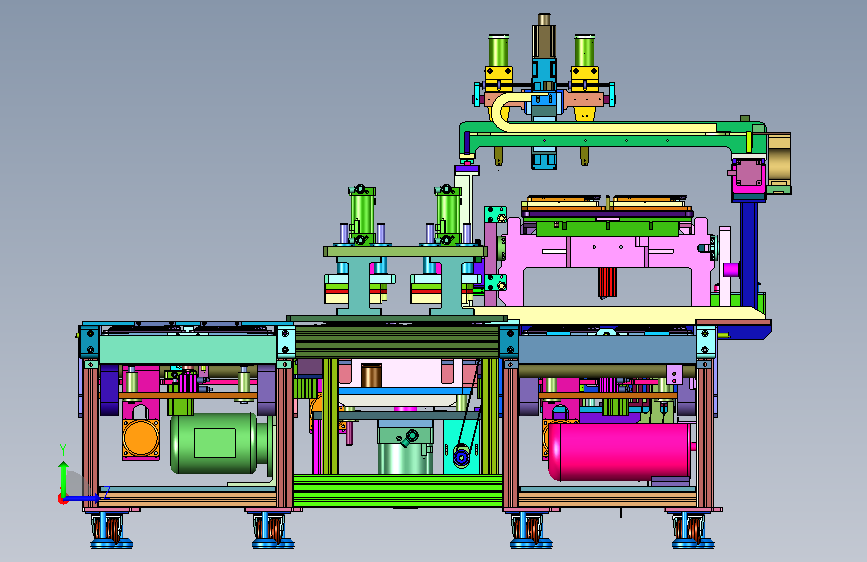Select the bronze bushing below the central green frame
This screenshot has width=867, height=562.
(x=372, y=375)
